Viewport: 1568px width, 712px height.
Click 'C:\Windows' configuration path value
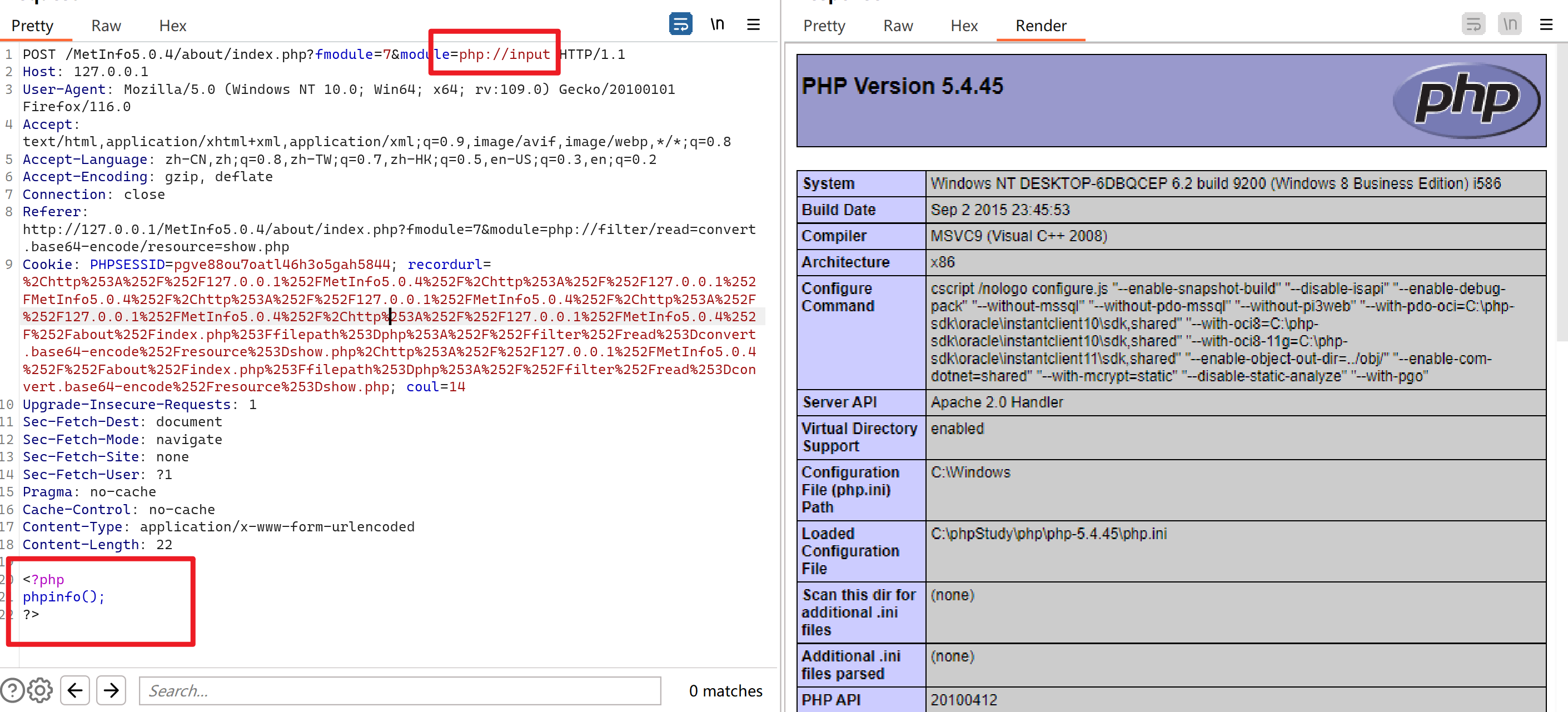[970, 472]
